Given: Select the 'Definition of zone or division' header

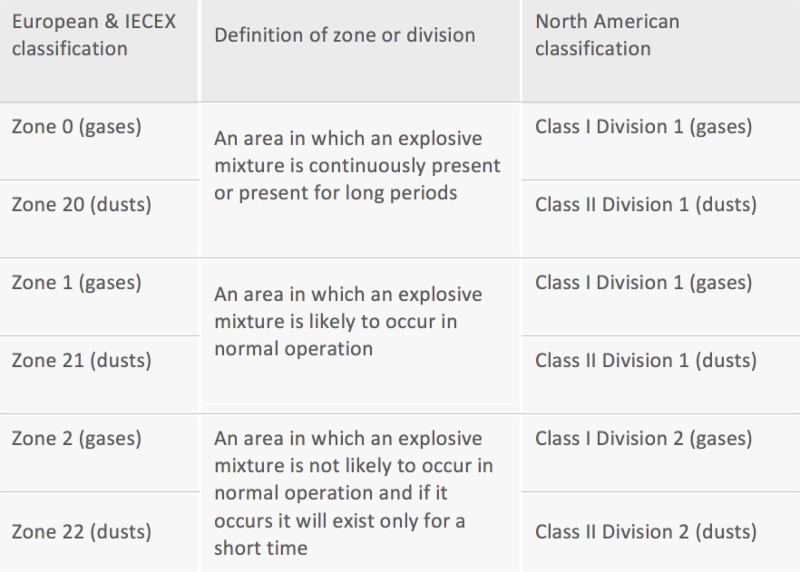Looking at the screenshot, I should point(345,36).
